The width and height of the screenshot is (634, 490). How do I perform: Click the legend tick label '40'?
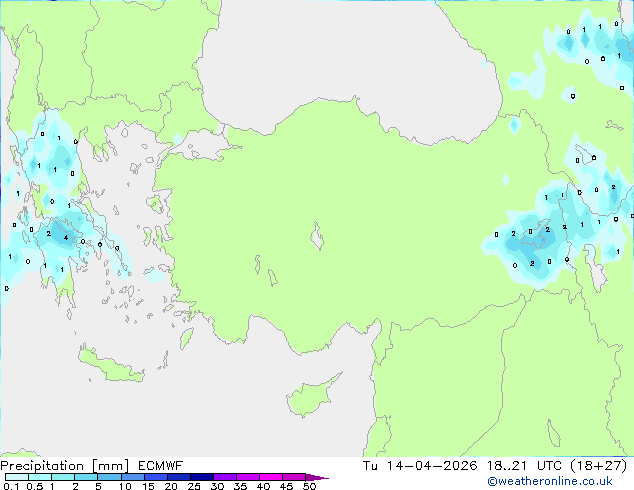click(x=263, y=486)
